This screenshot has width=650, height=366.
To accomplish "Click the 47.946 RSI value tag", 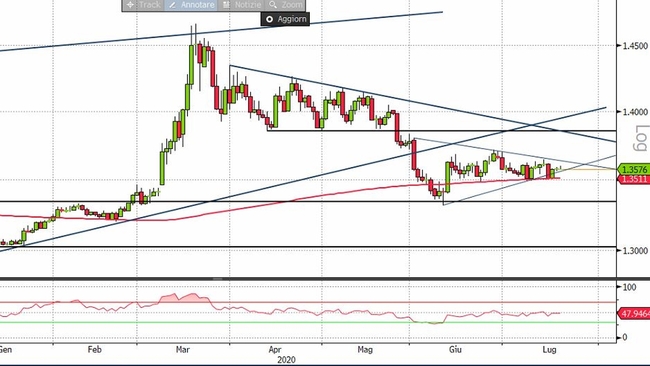I will pos(634,314).
